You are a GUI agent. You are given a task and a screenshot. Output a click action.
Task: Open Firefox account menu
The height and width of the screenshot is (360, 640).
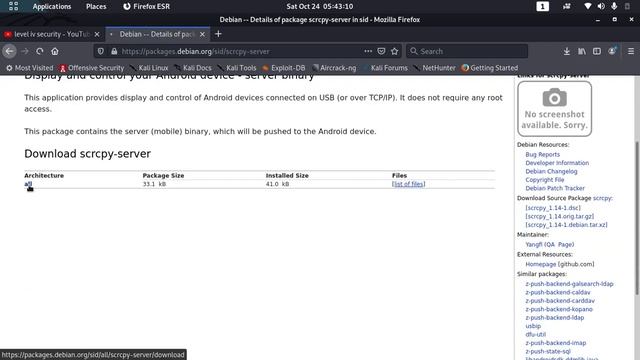pyautogui.click(x=612, y=51)
